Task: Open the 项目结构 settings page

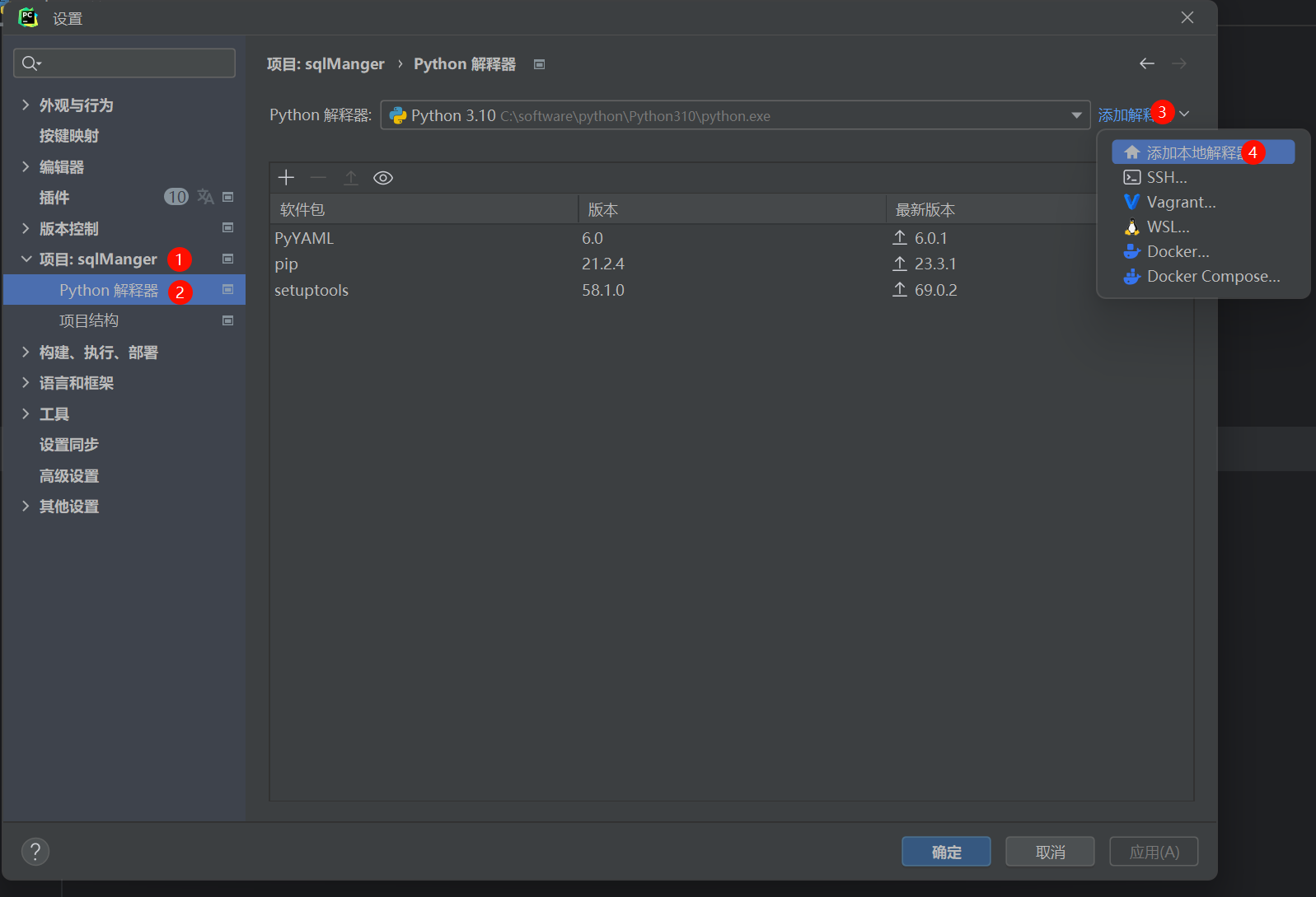Action: [89, 320]
